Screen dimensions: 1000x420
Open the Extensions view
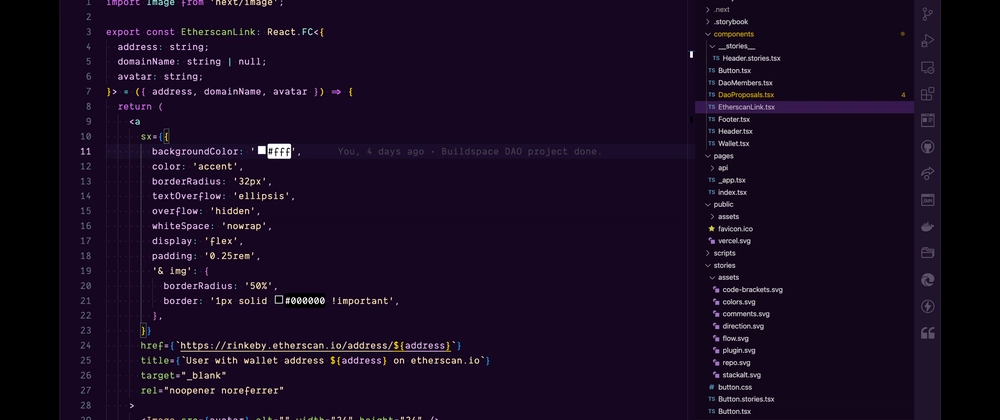[x=927, y=94]
